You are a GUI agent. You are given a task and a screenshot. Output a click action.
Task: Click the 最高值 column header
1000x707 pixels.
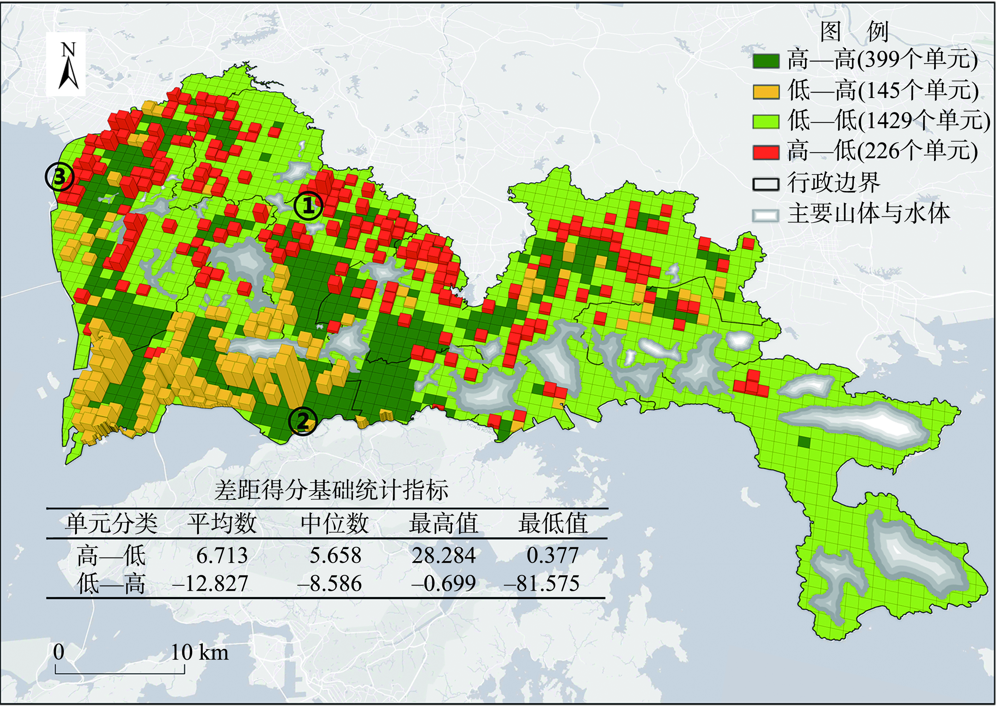pos(444,524)
